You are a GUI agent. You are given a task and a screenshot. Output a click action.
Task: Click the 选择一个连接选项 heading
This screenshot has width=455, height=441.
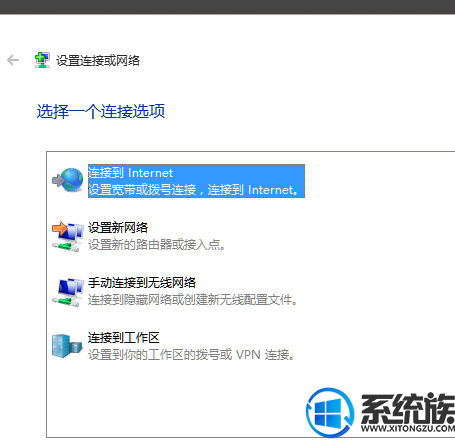tap(101, 111)
